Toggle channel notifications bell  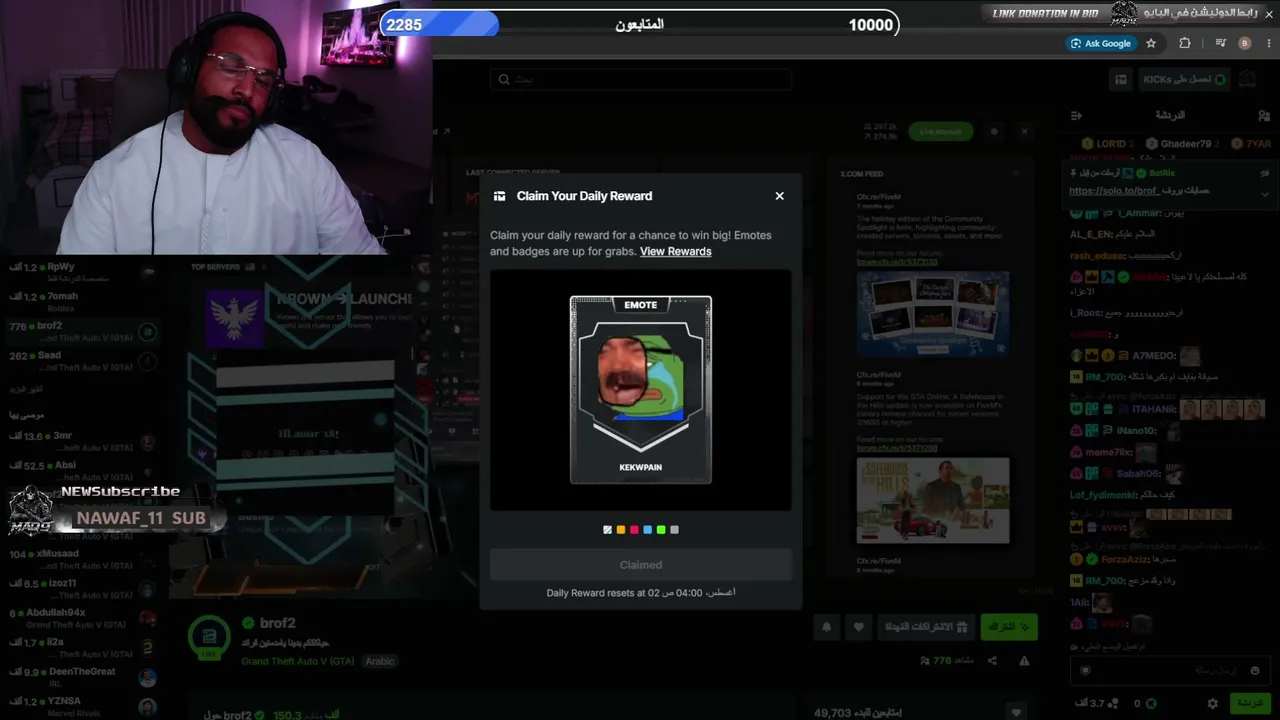826,627
